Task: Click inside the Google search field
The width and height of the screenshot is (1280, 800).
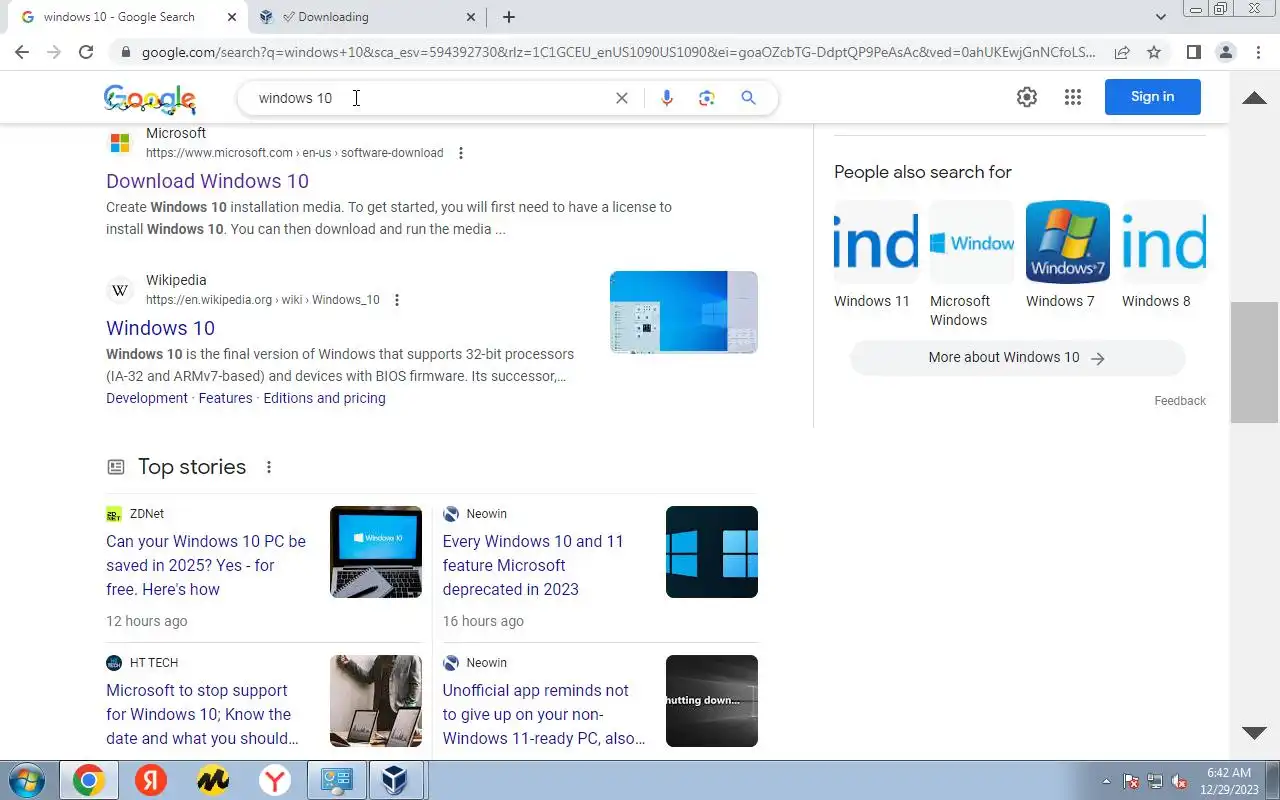Action: 430,98
